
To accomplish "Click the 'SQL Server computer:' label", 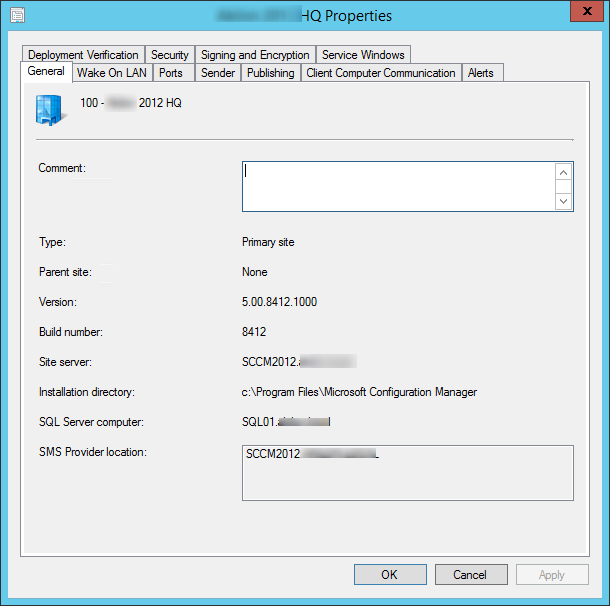I will click(x=91, y=422).
